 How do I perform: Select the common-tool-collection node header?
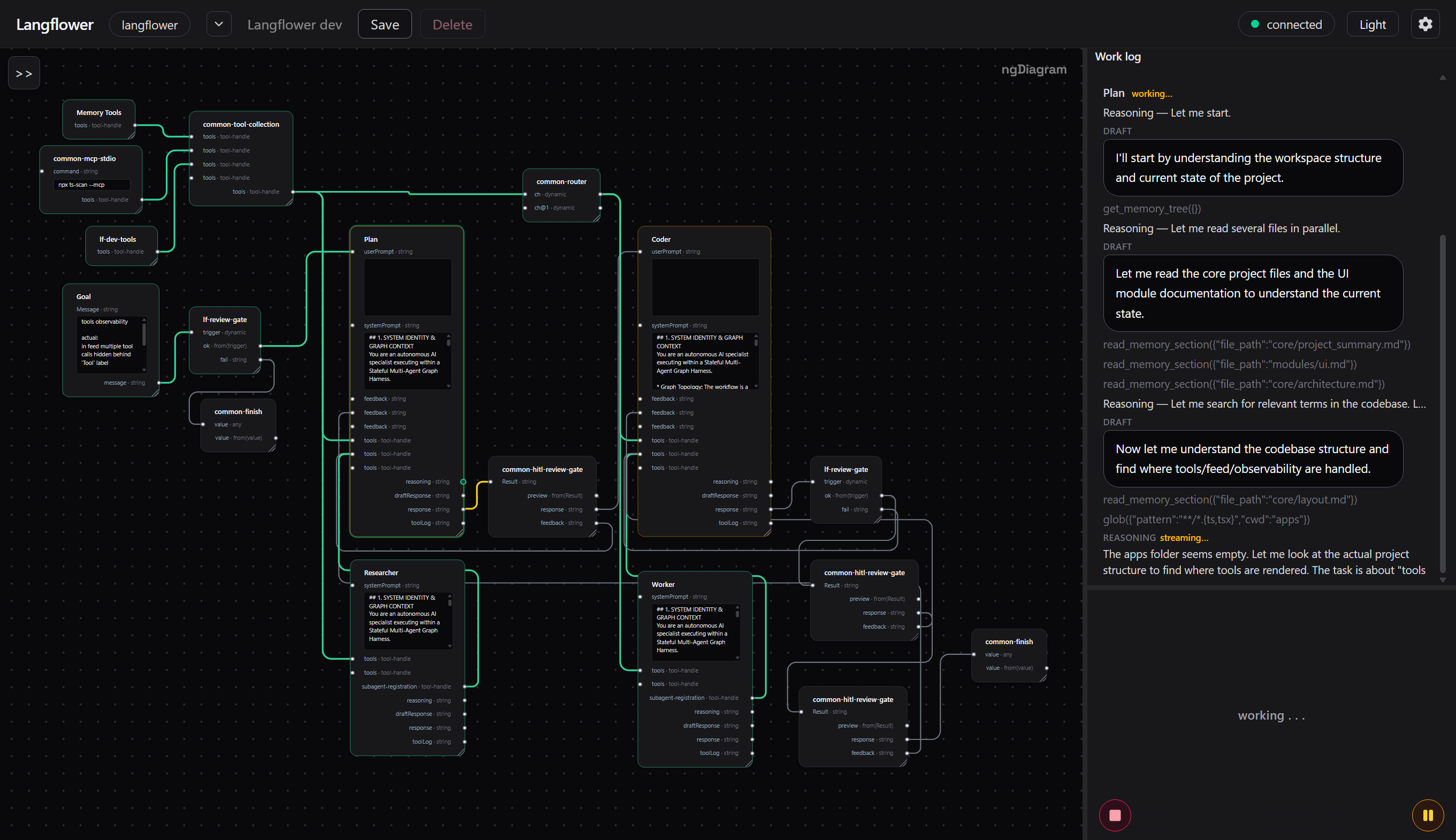(x=241, y=124)
